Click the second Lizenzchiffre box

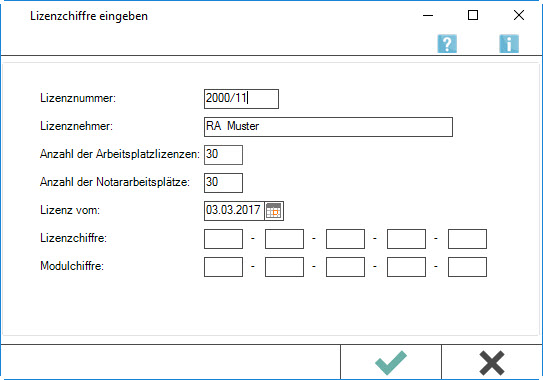(284, 239)
